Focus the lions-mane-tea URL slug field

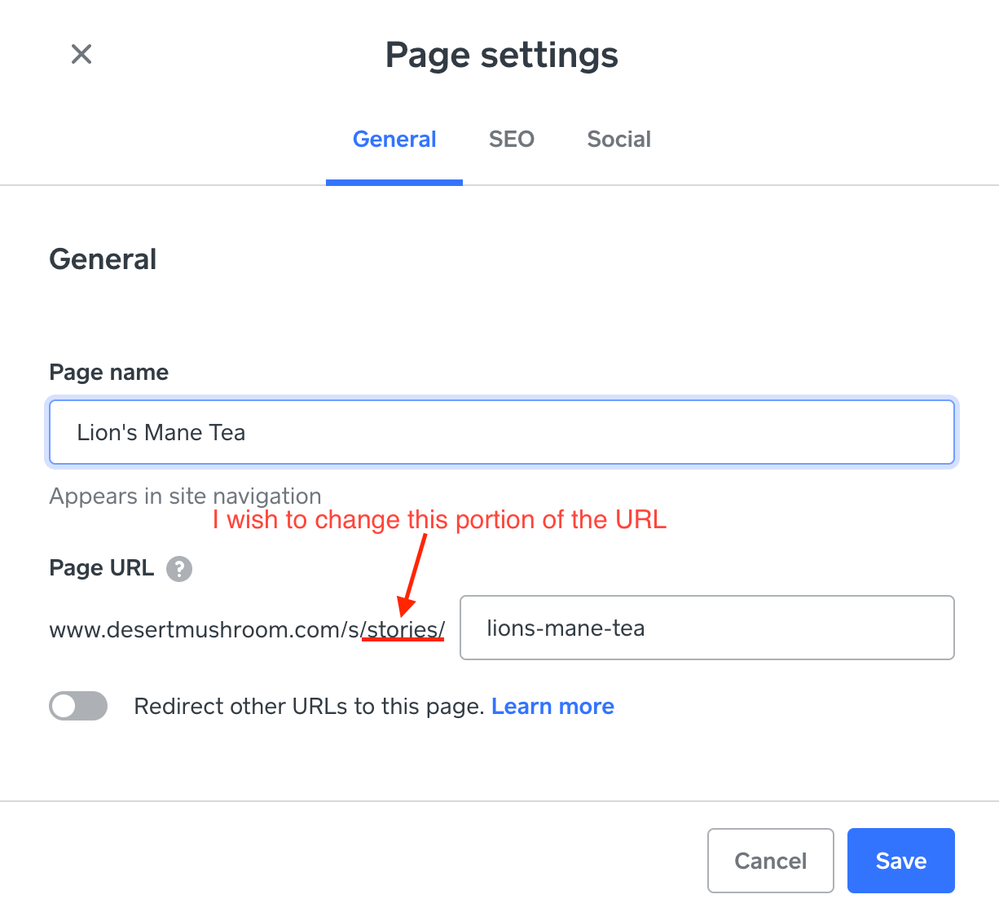(706, 629)
